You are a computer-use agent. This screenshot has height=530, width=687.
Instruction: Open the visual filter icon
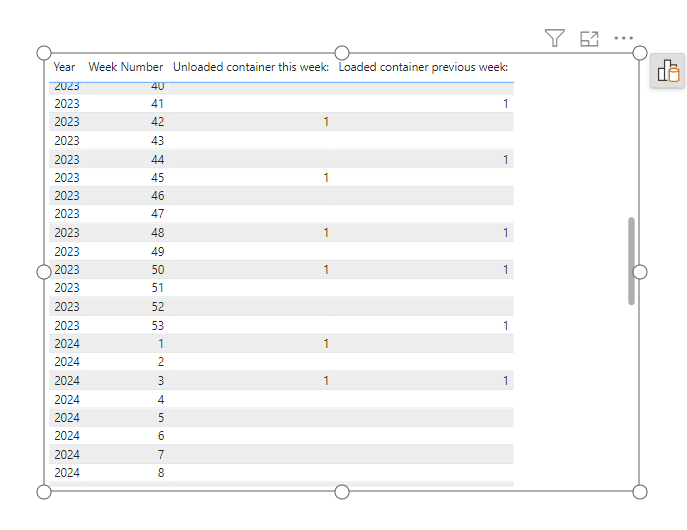coord(554,38)
